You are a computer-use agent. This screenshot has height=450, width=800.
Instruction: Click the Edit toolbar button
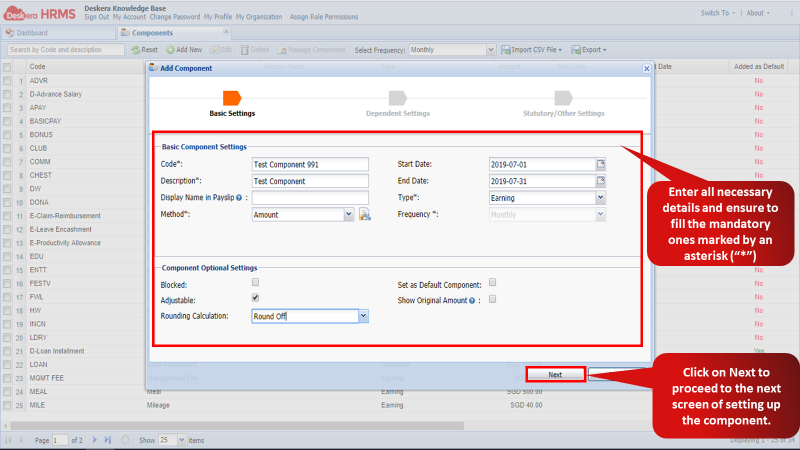point(221,49)
